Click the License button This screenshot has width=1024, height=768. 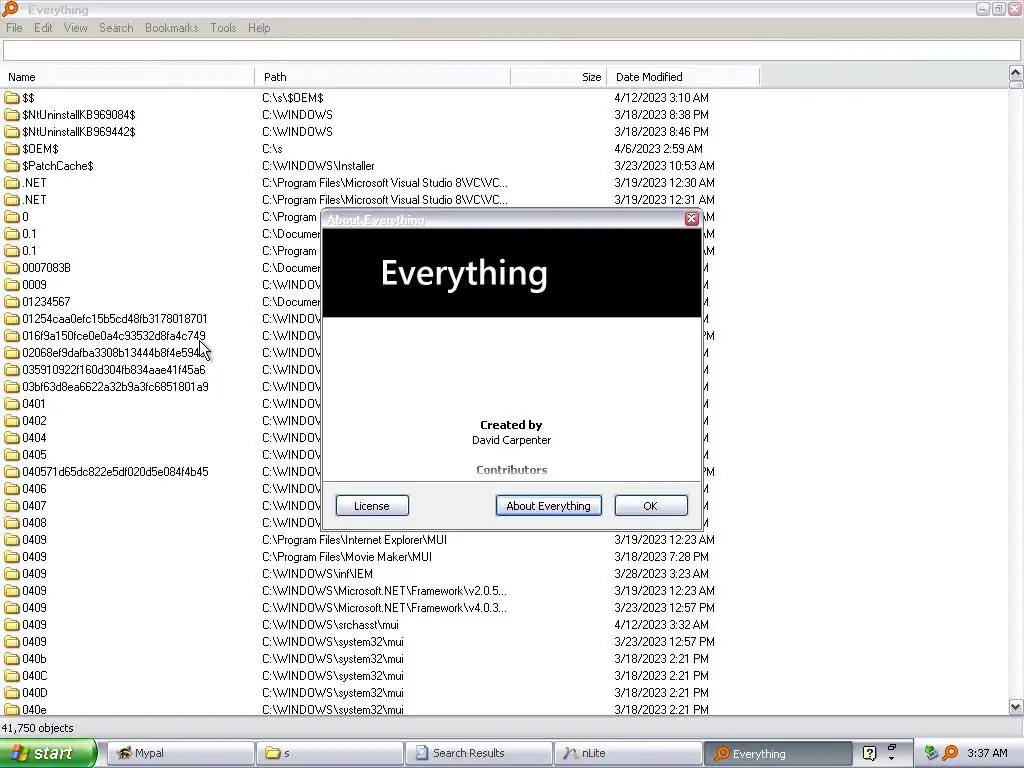(x=372, y=505)
